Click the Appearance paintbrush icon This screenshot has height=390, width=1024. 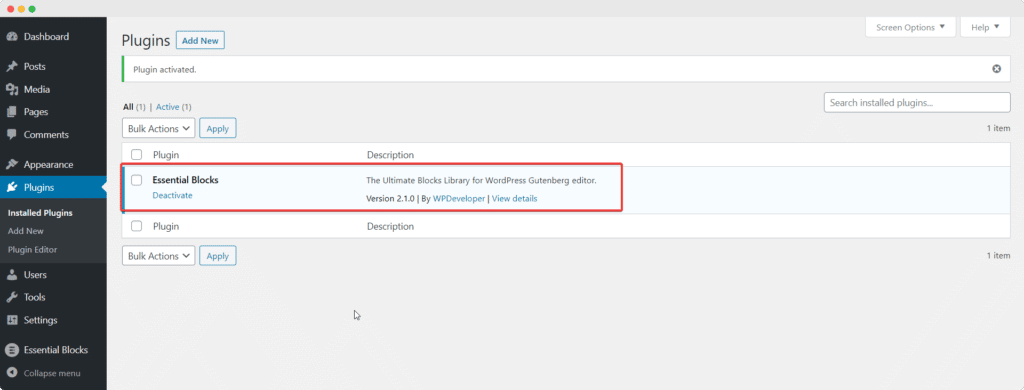point(12,165)
